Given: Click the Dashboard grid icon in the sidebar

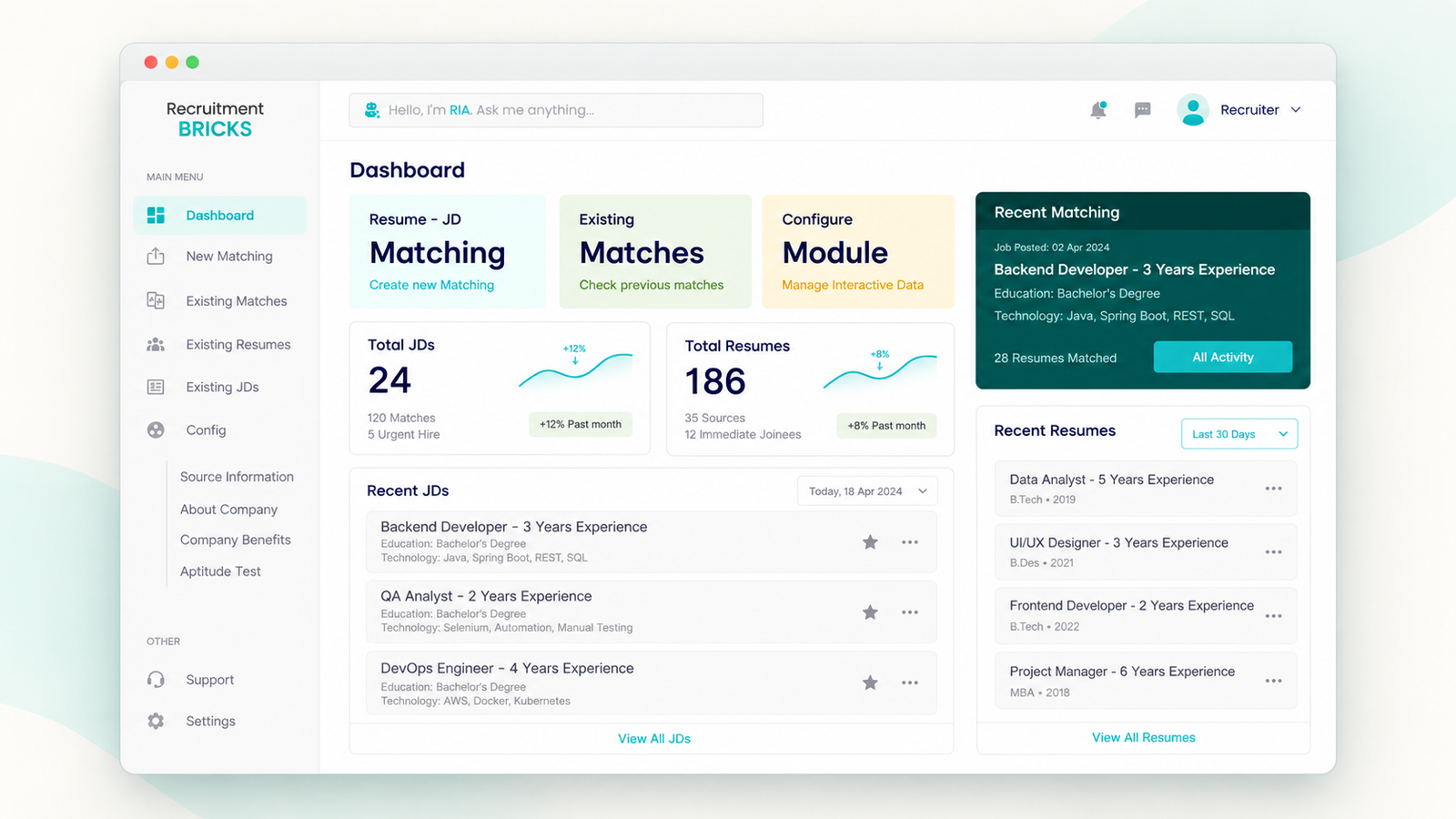Looking at the screenshot, I should [x=156, y=216].
